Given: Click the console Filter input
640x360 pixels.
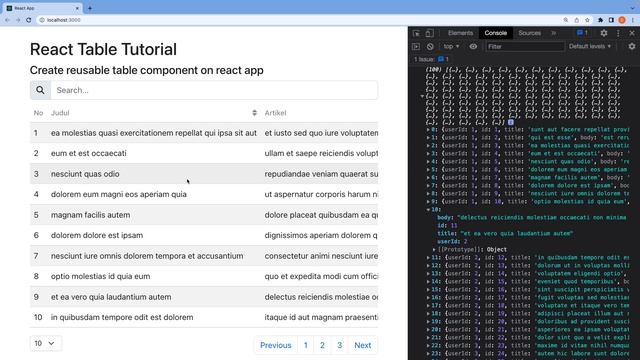Looking at the screenshot, I should [524, 47].
